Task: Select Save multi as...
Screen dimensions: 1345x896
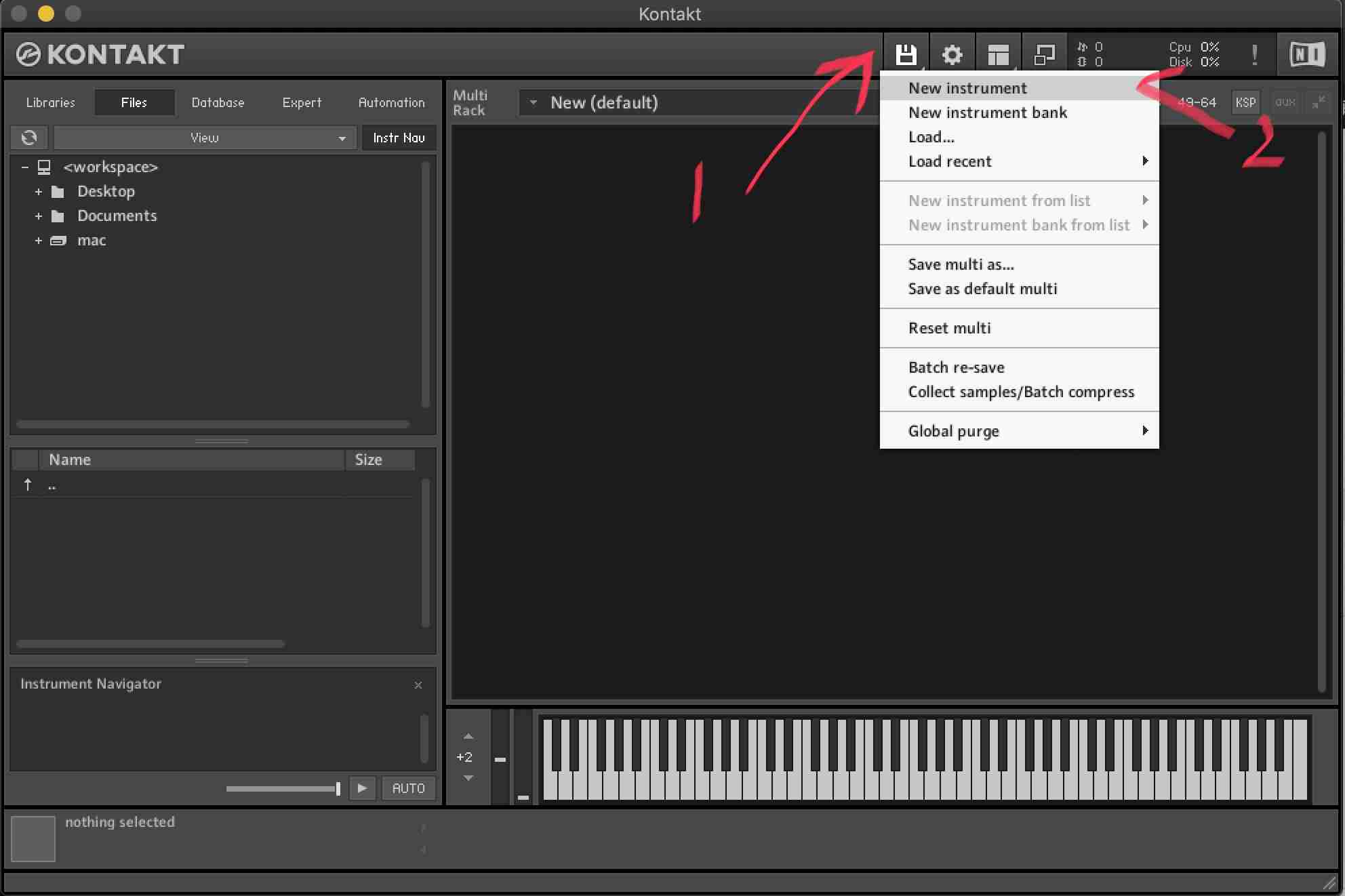Action: (x=1019, y=264)
